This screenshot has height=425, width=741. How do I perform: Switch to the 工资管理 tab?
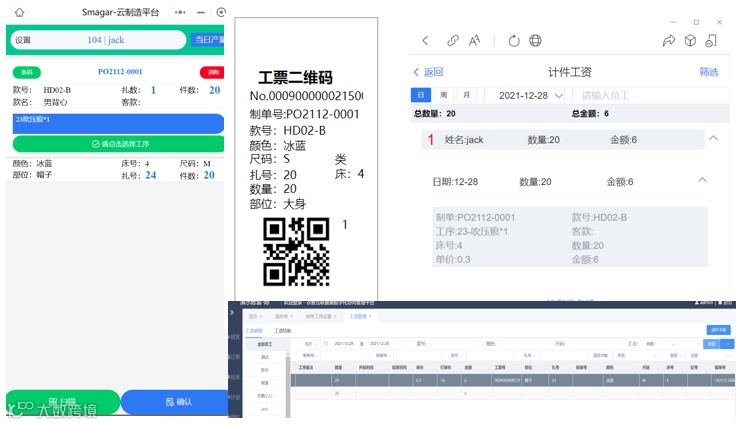[x=358, y=316]
